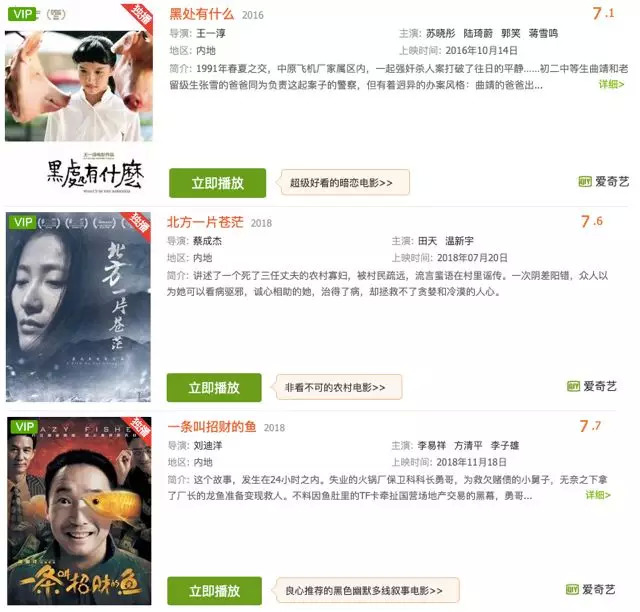The image size is (640, 612).
Task: Click the iQiyi logo for 黑处有什么
Action: [x=604, y=182]
